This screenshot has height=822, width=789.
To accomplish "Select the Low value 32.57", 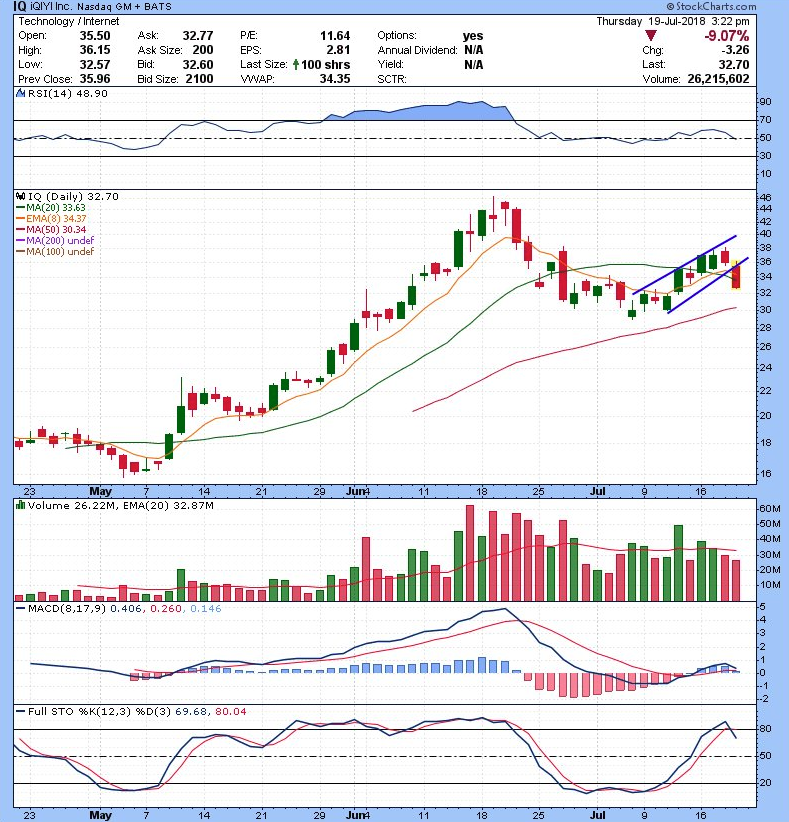I will 95,64.
